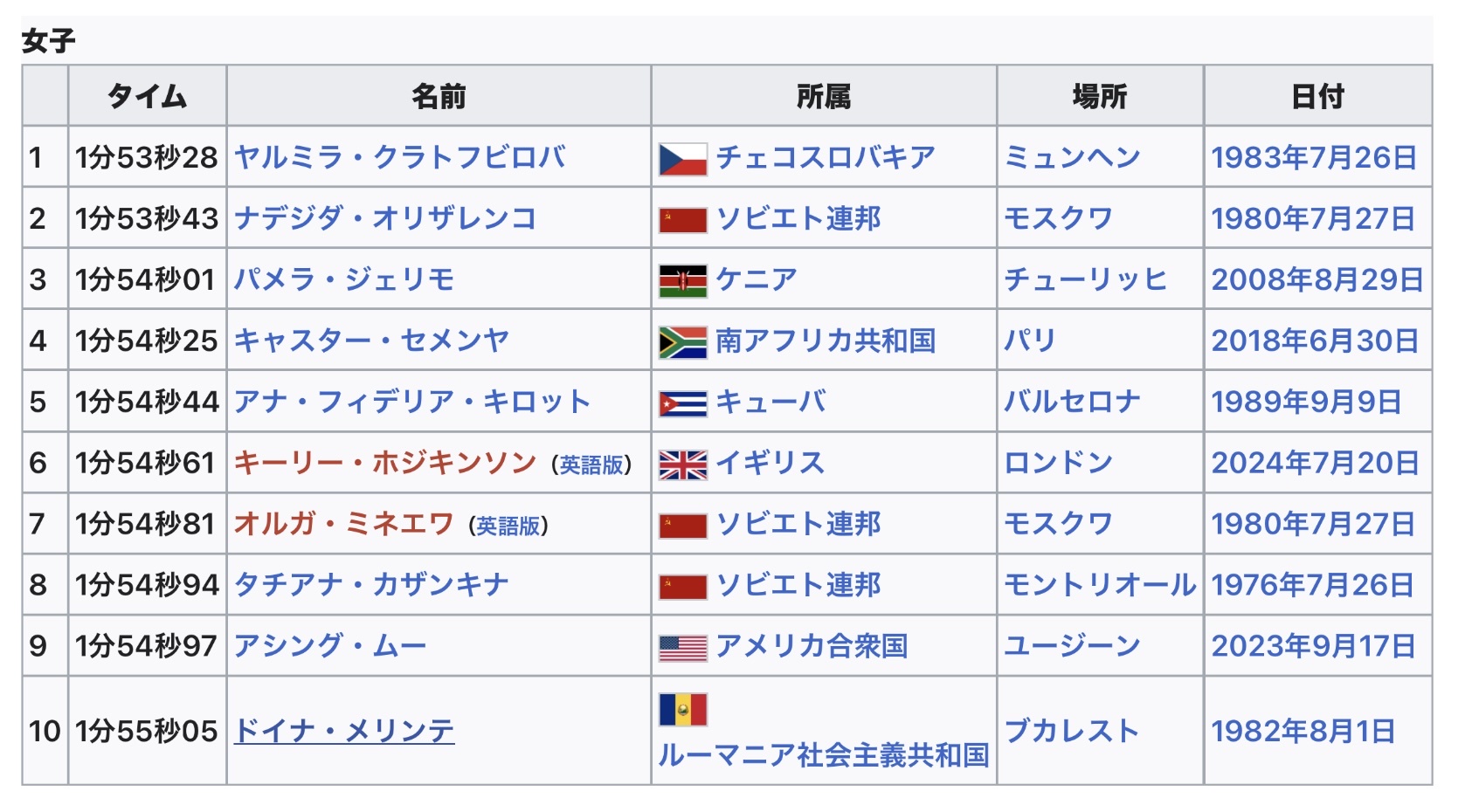Open the ドイナ・メリンテ link

(344, 730)
